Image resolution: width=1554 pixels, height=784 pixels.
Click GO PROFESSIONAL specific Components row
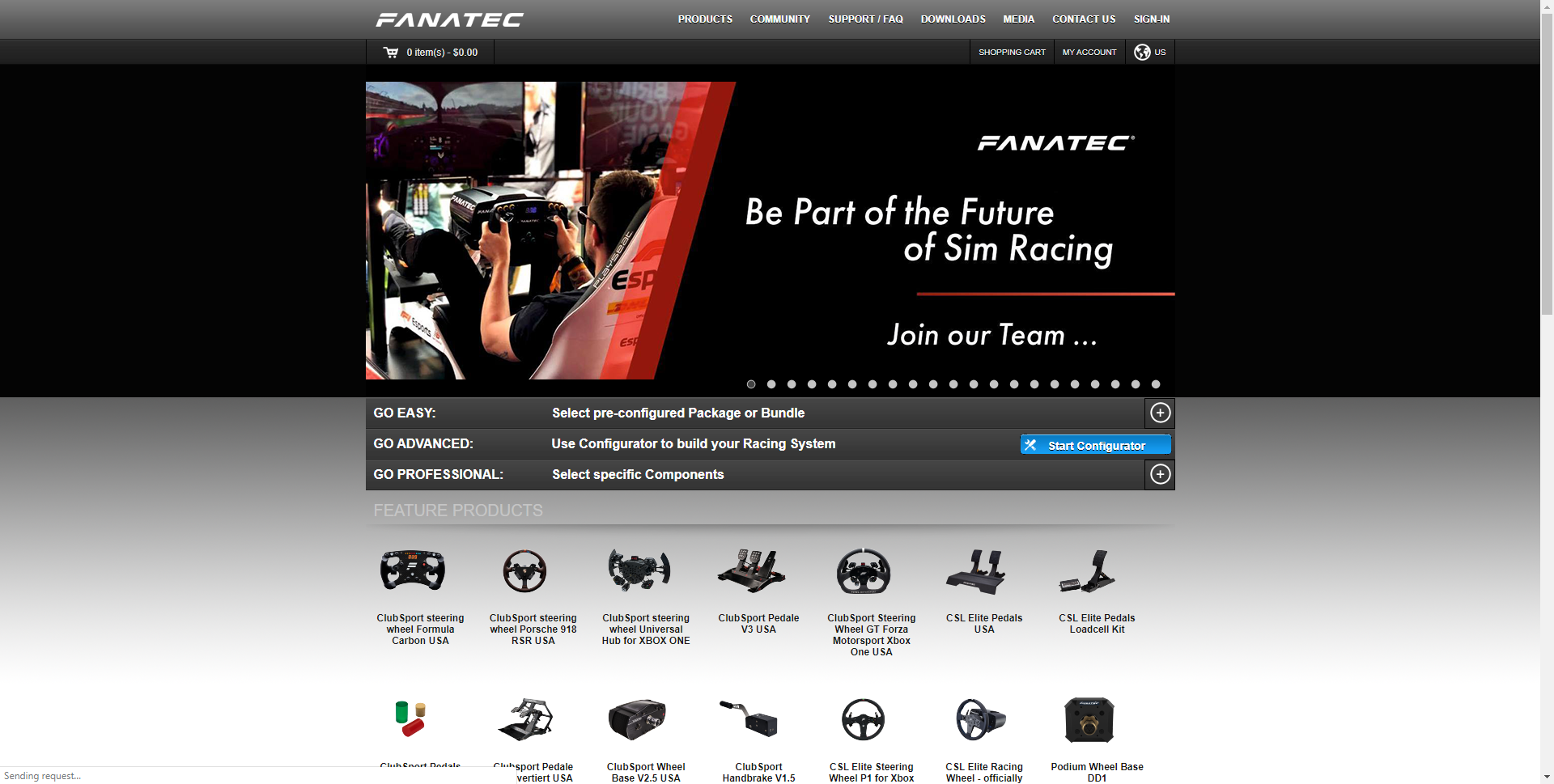770,474
